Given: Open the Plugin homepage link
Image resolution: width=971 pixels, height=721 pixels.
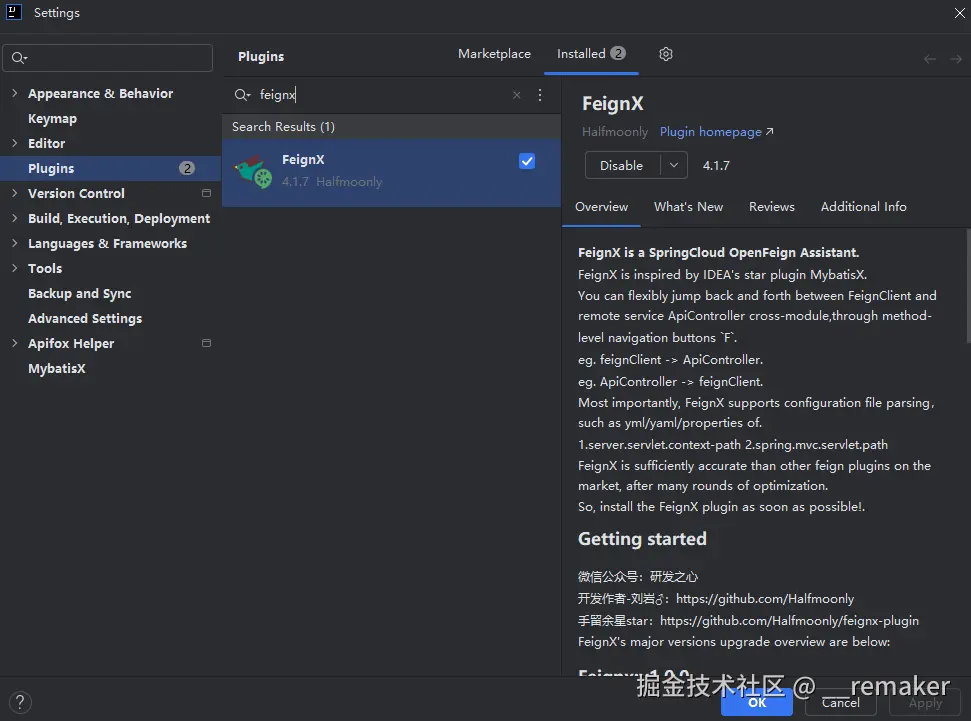Looking at the screenshot, I should tap(716, 132).
